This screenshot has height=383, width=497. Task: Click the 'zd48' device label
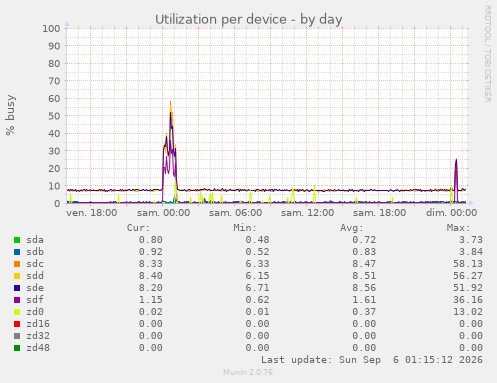[x=38, y=348]
